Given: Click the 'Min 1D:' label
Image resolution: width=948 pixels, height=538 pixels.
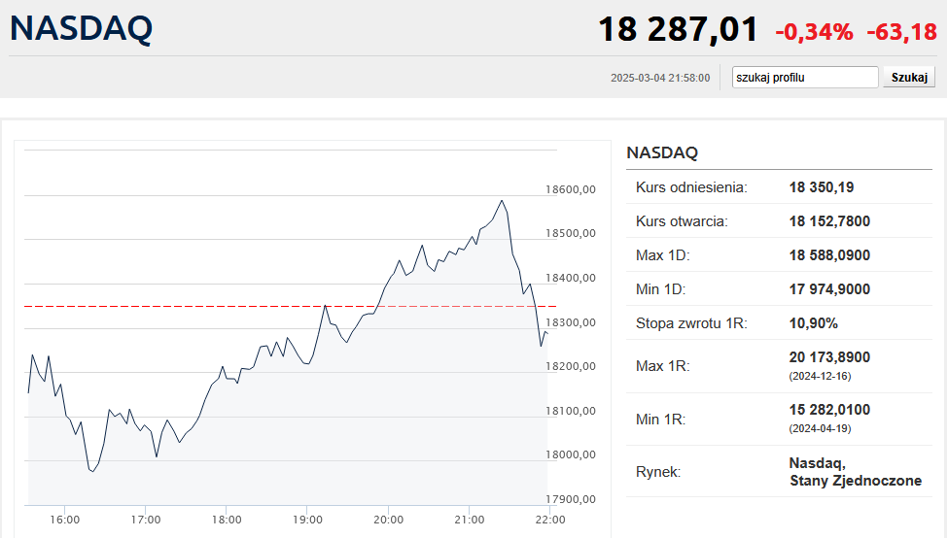Looking at the screenshot, I should tap(661, 289).
